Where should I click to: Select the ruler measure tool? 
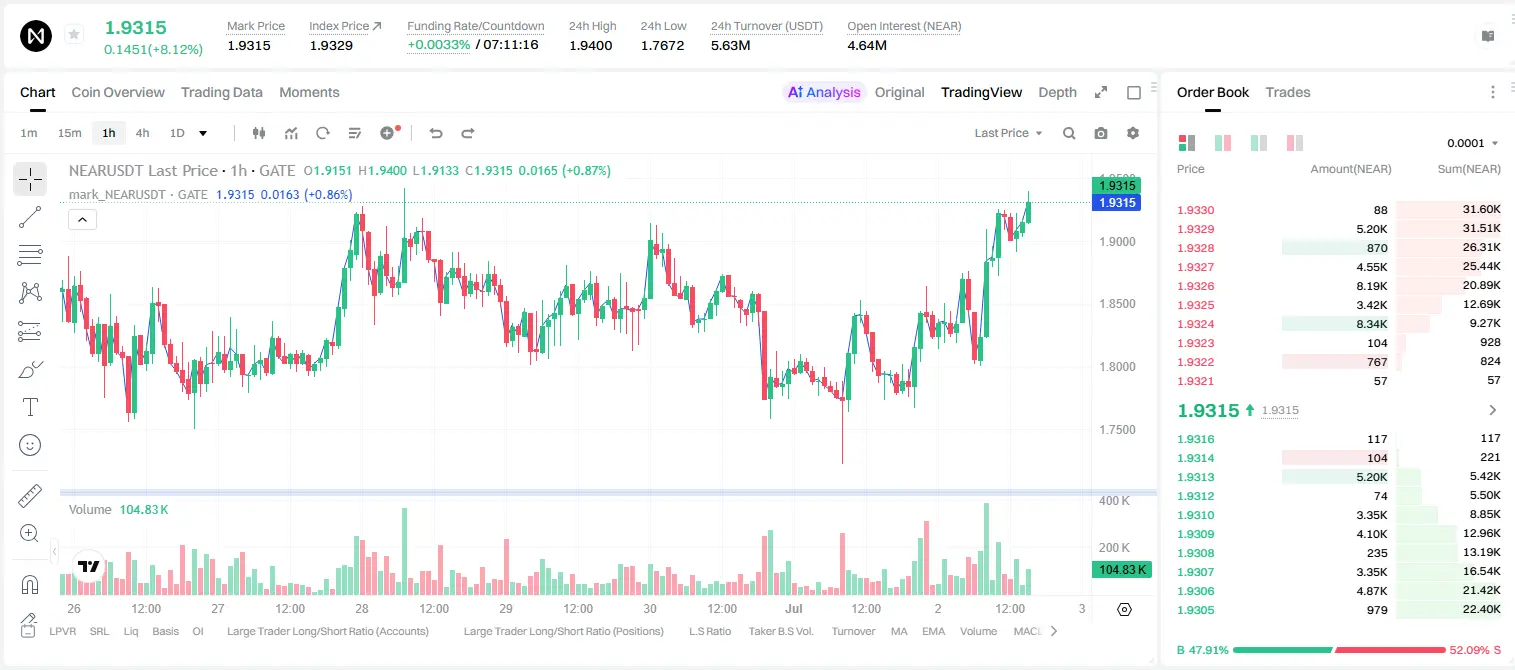pos(30,496)
